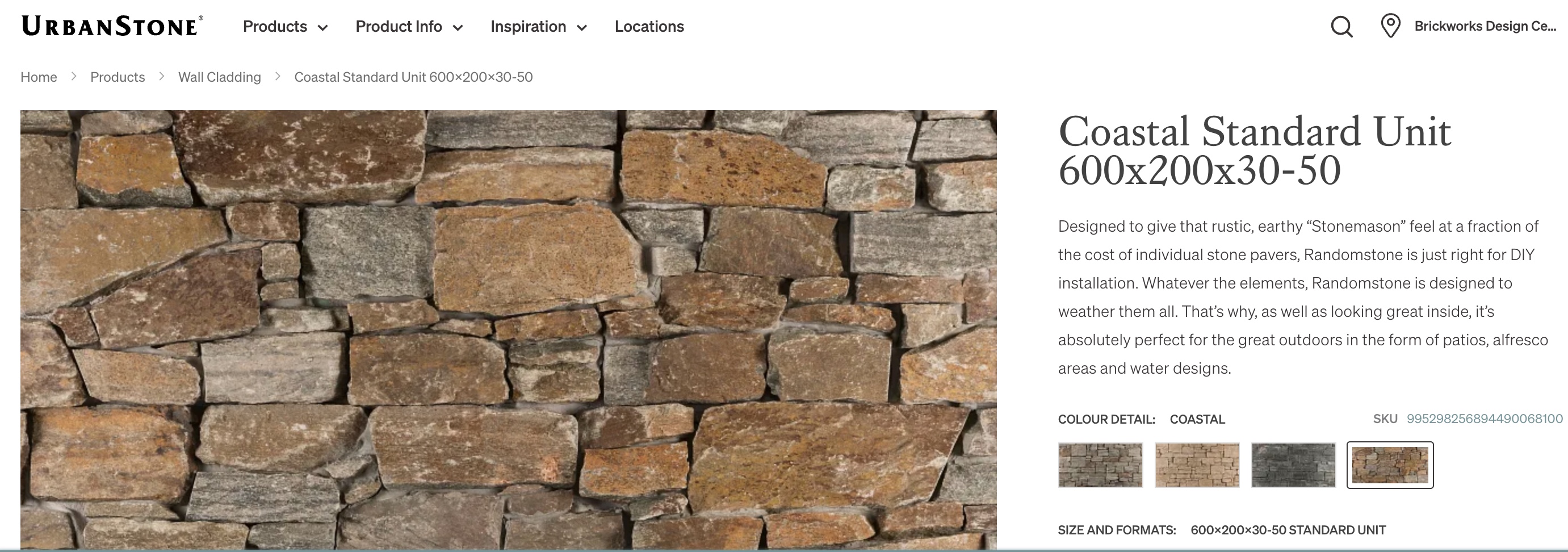
Task: Click the UrbanStone logo
Action: 112,26
